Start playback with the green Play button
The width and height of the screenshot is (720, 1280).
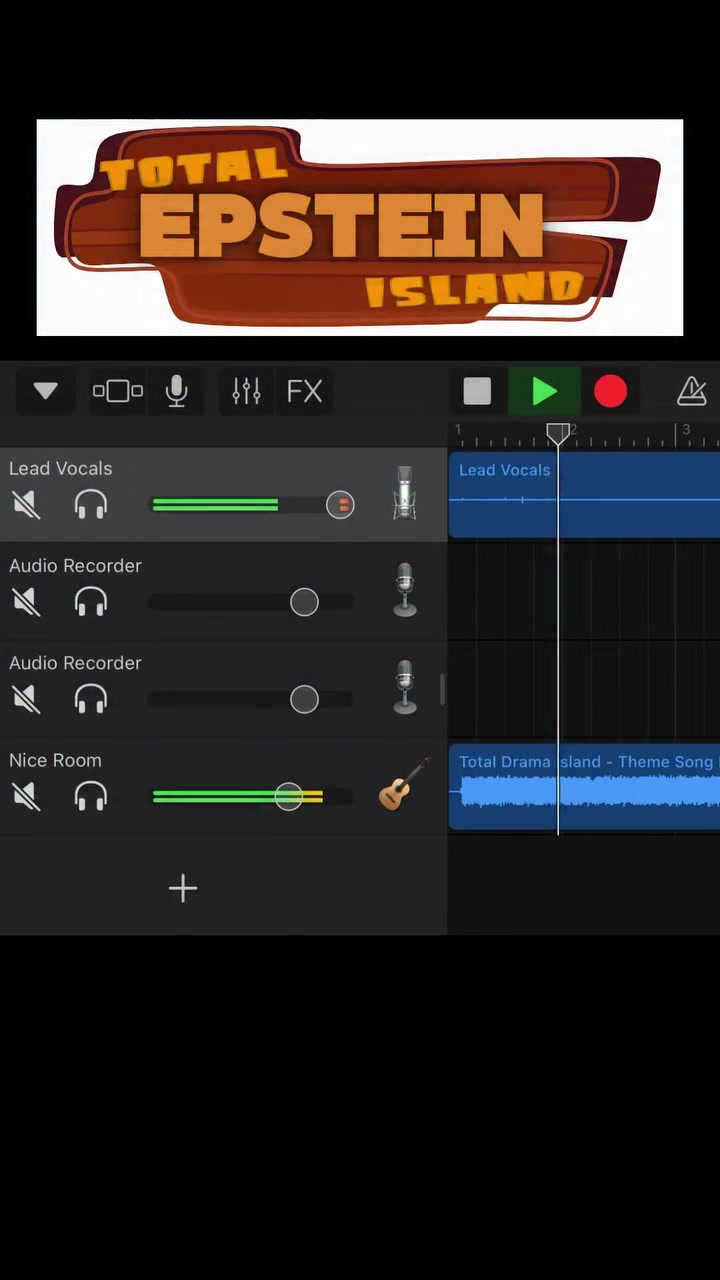pos(544,391)
